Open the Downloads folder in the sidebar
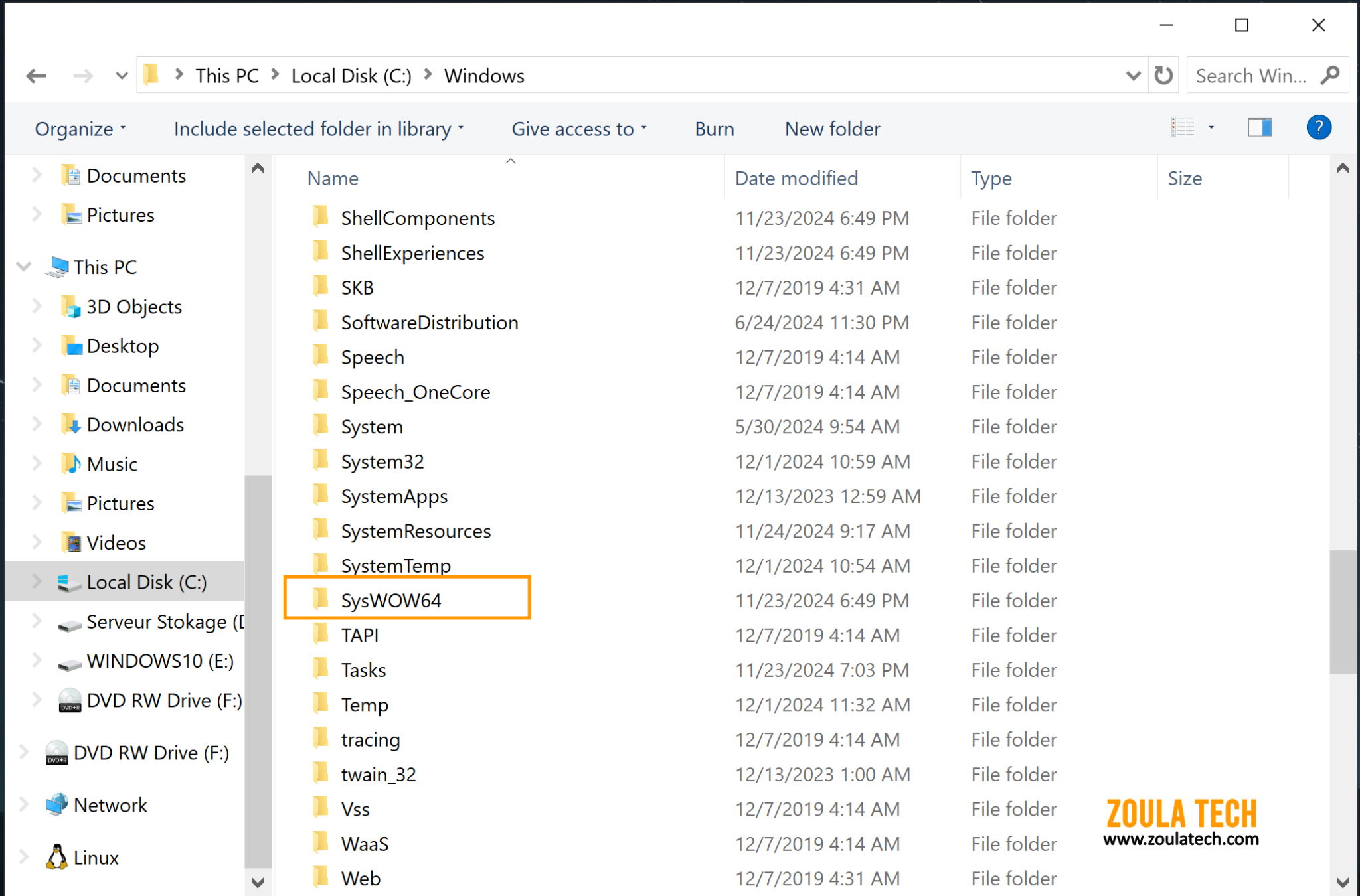Viewport: 1360px width, 896px height. pos(135,424)
